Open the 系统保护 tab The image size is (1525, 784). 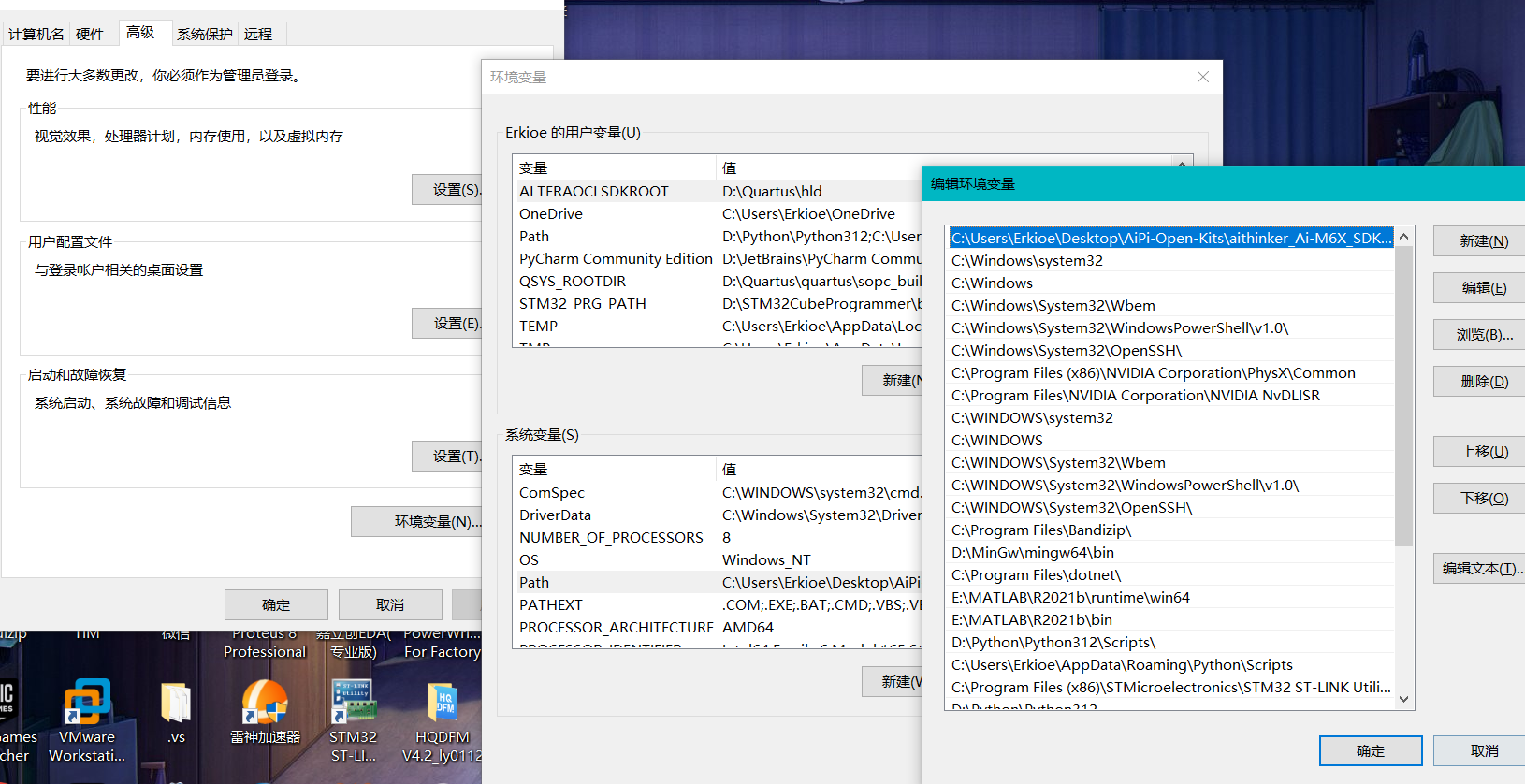pos(205,35)
